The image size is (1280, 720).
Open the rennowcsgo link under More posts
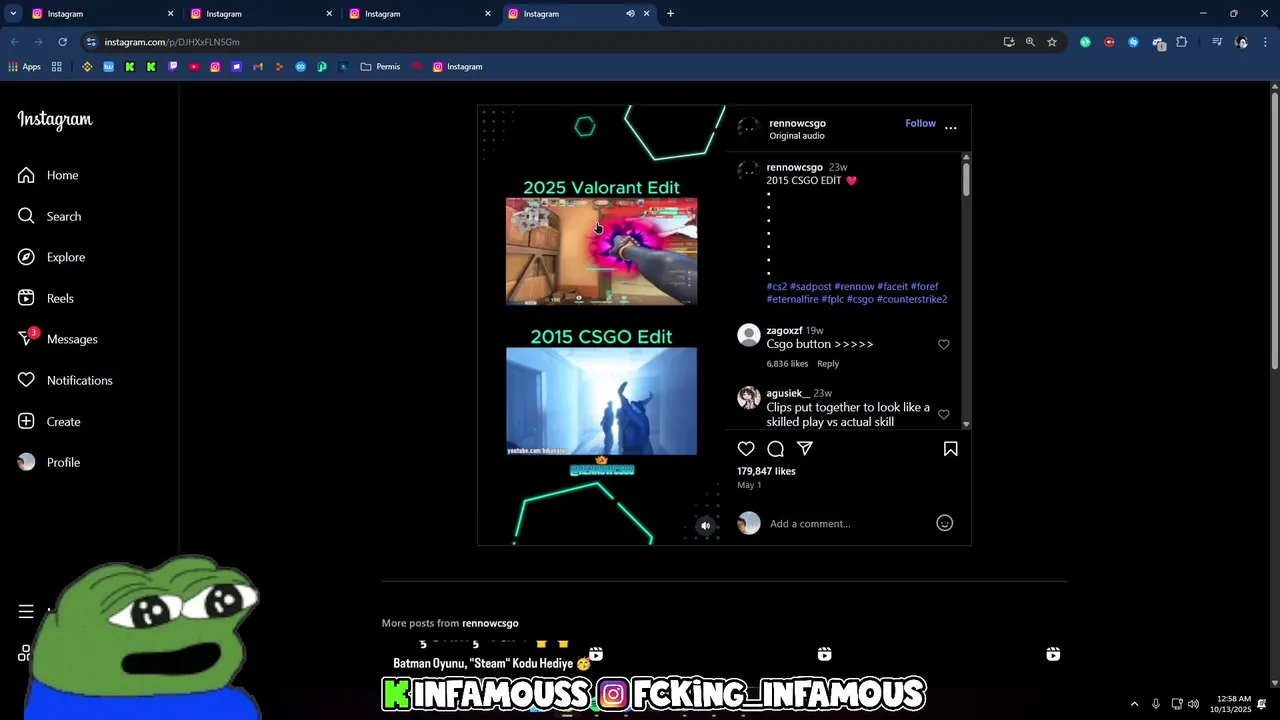tap(490, 623)
